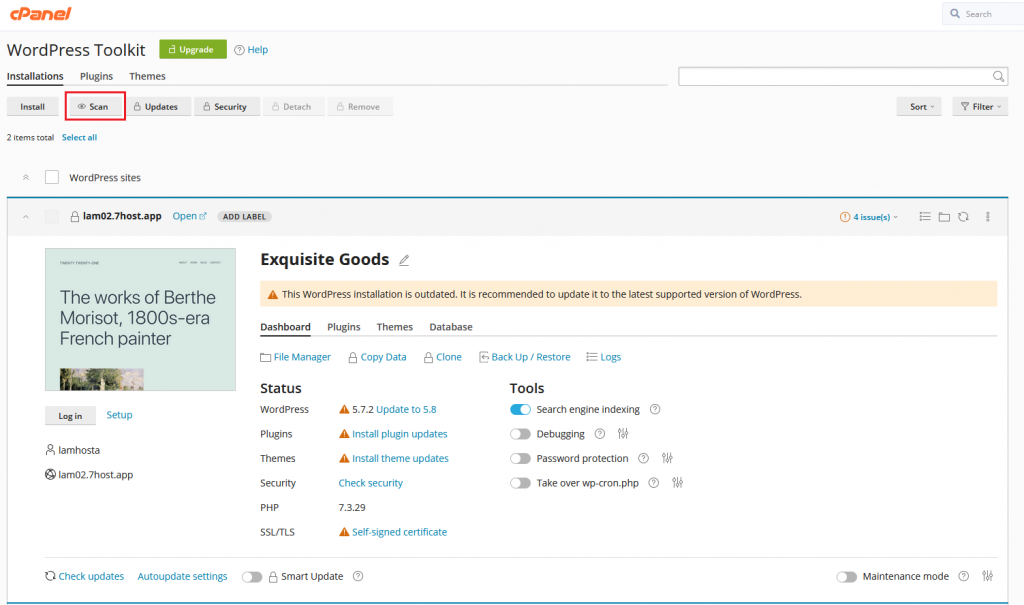Screen dimensions: 1024x605
Task: Click the cPanel top Search field
Action: tap(984, 14)
